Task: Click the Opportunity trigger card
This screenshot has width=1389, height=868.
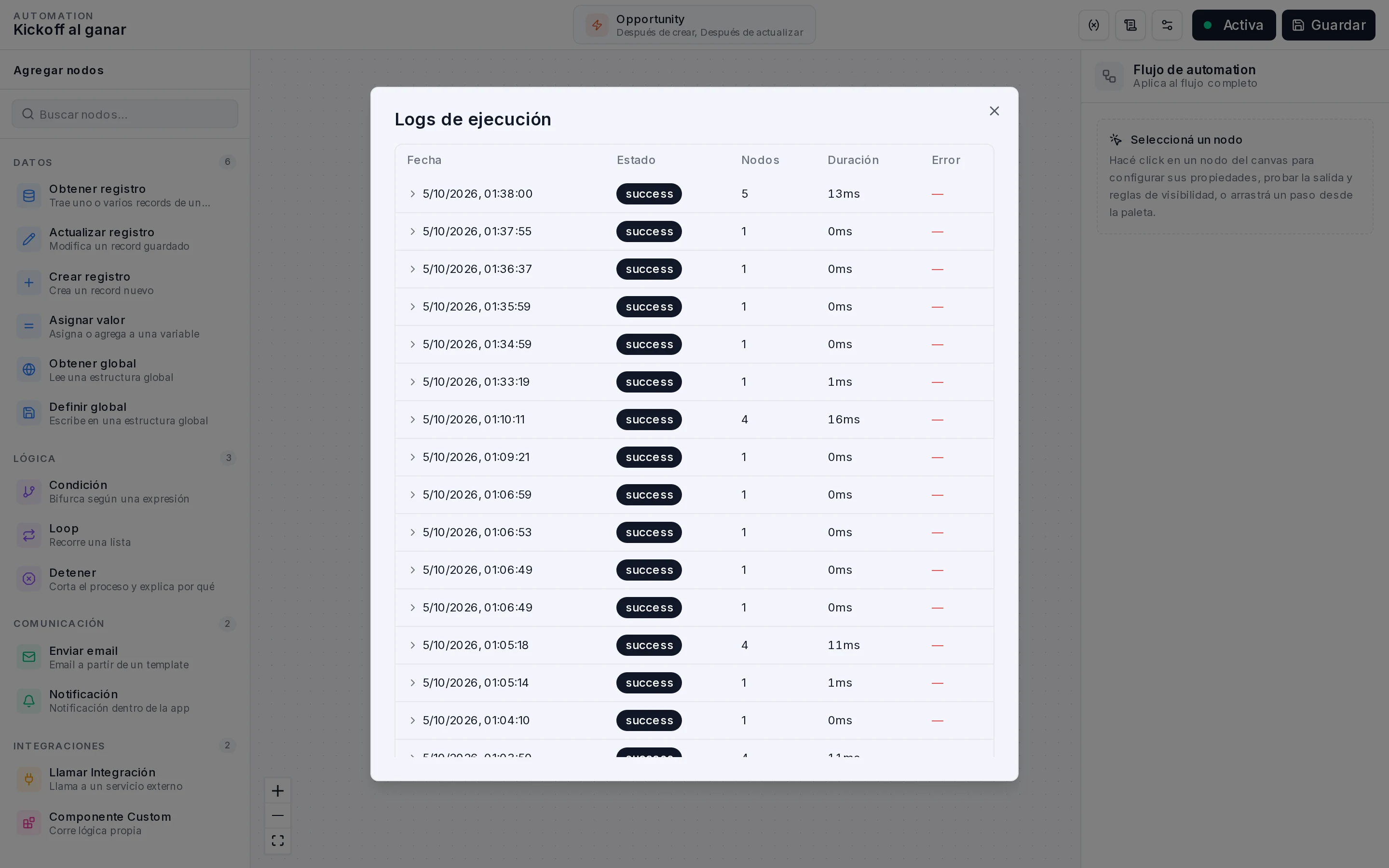Action: point(694,25)
